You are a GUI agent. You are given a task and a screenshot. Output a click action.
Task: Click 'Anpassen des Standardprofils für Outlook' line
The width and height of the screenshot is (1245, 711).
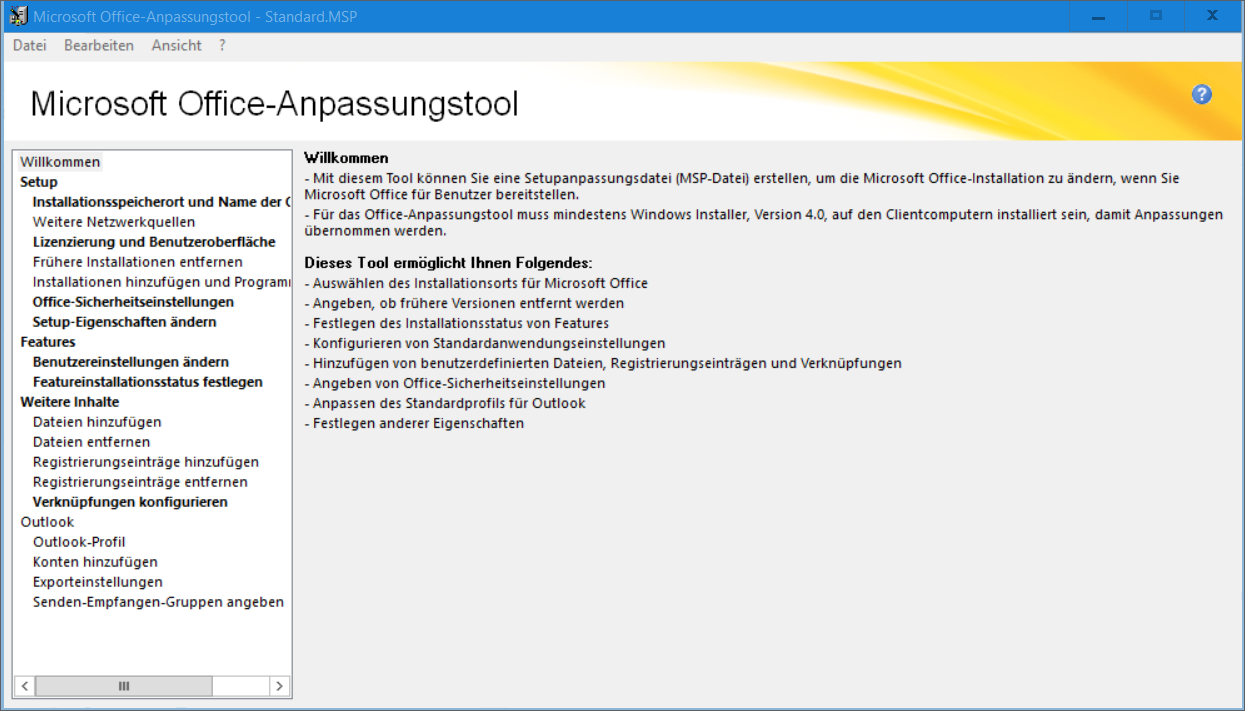445,403
